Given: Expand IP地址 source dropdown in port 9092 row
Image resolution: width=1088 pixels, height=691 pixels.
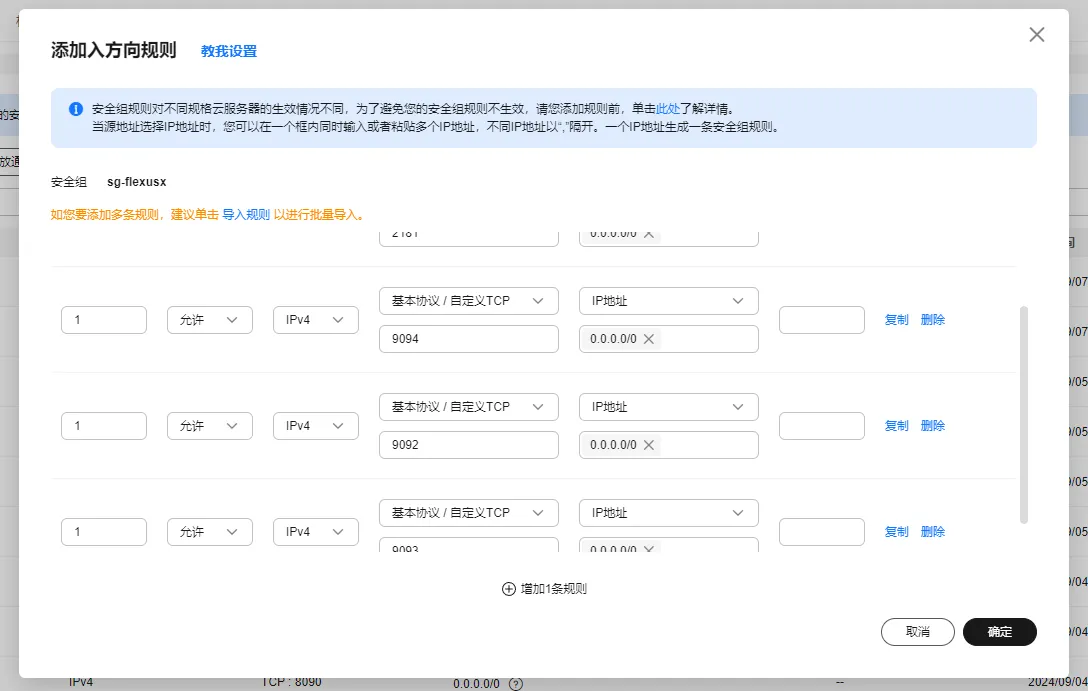Looking at the screenshot, I should (669, 407).
